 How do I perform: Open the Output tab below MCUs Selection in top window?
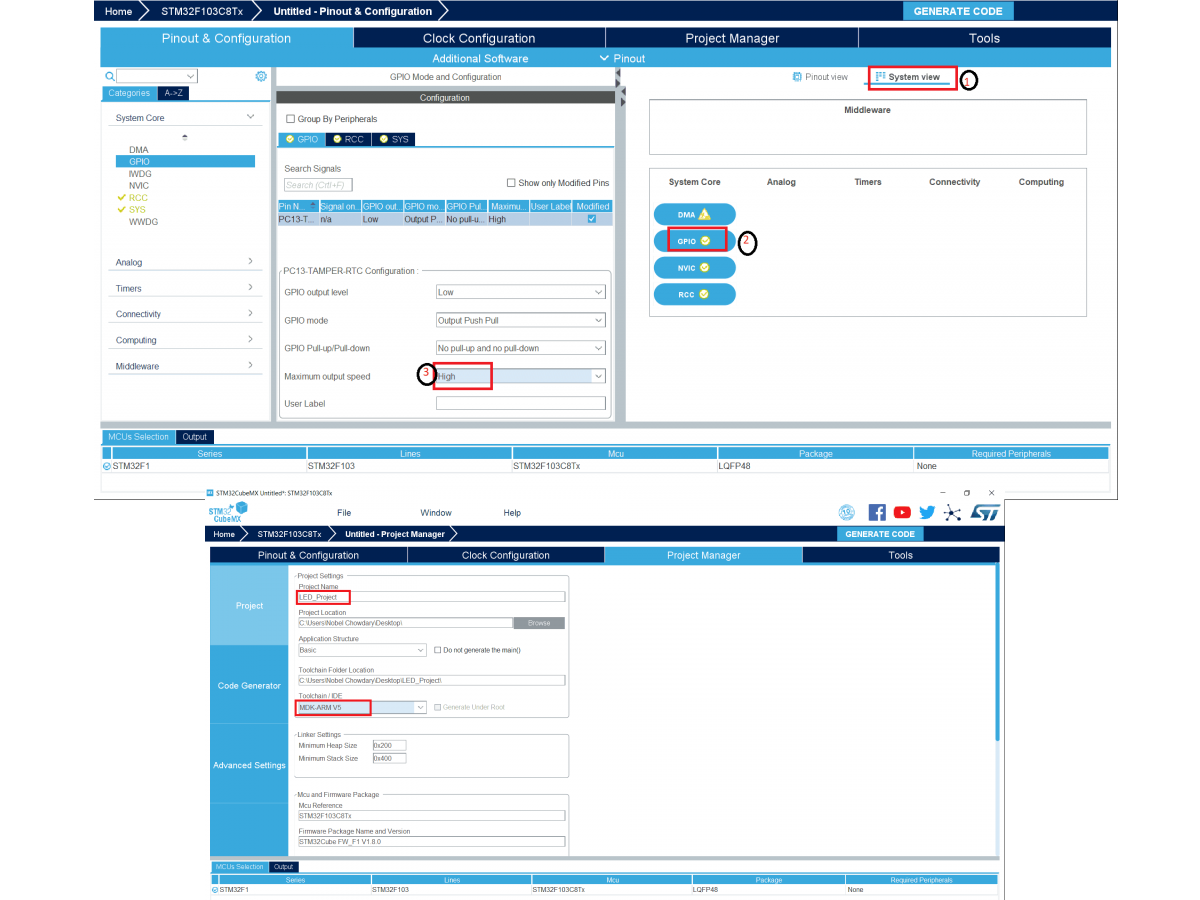[194, 437]
